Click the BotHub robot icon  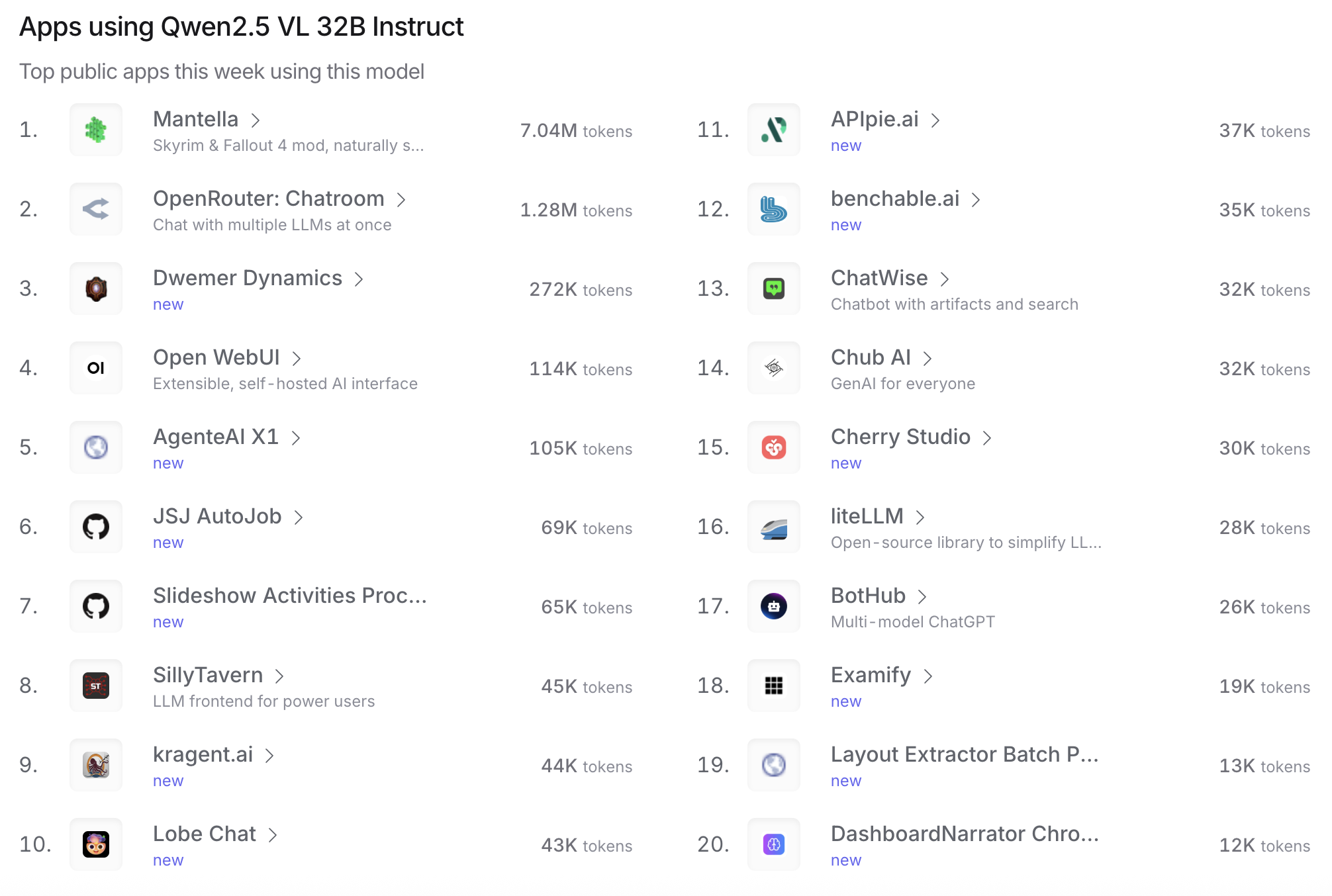pos(774,606)
